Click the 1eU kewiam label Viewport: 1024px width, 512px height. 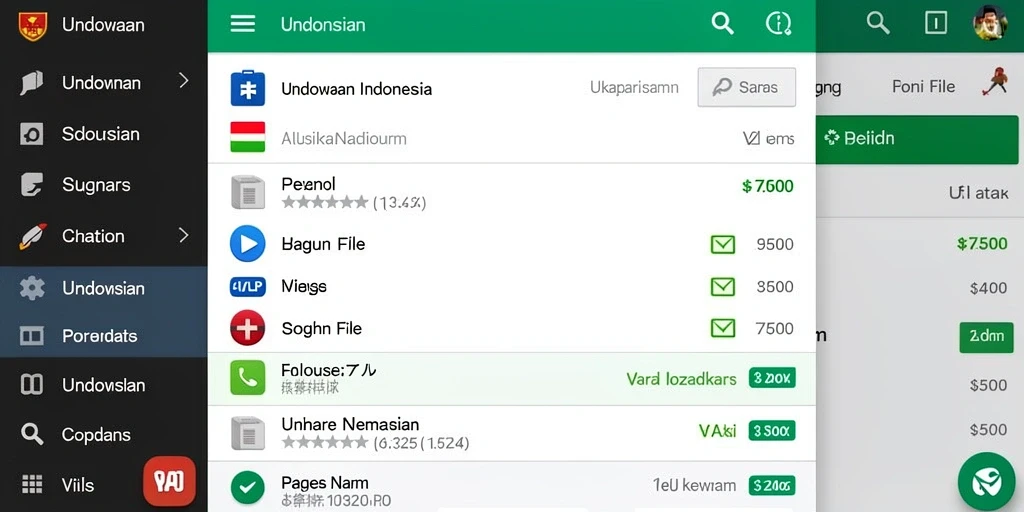click(694, 486)
